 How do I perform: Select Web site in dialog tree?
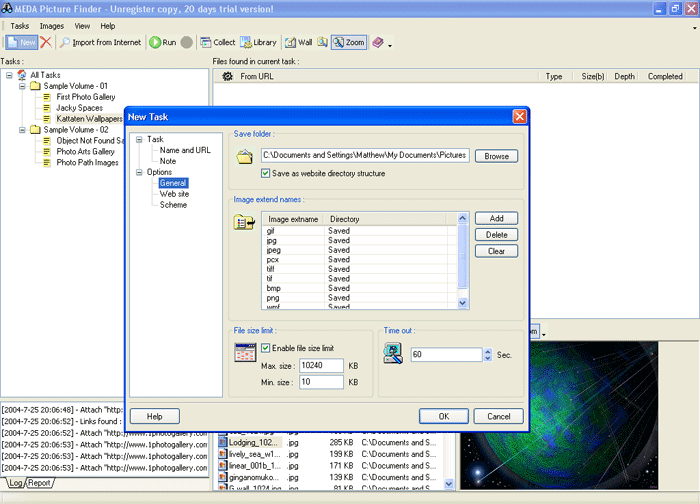(x=174, y=194)
